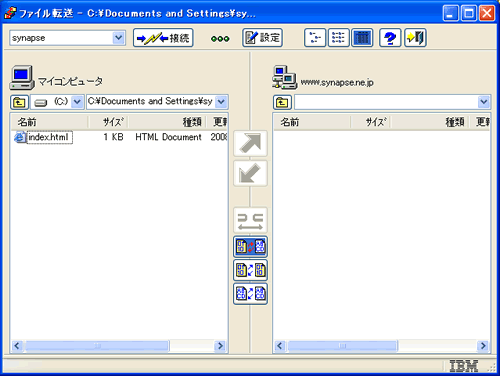Click the exit door icon in toolbar
500x376 pixels.
click(415, 38)
